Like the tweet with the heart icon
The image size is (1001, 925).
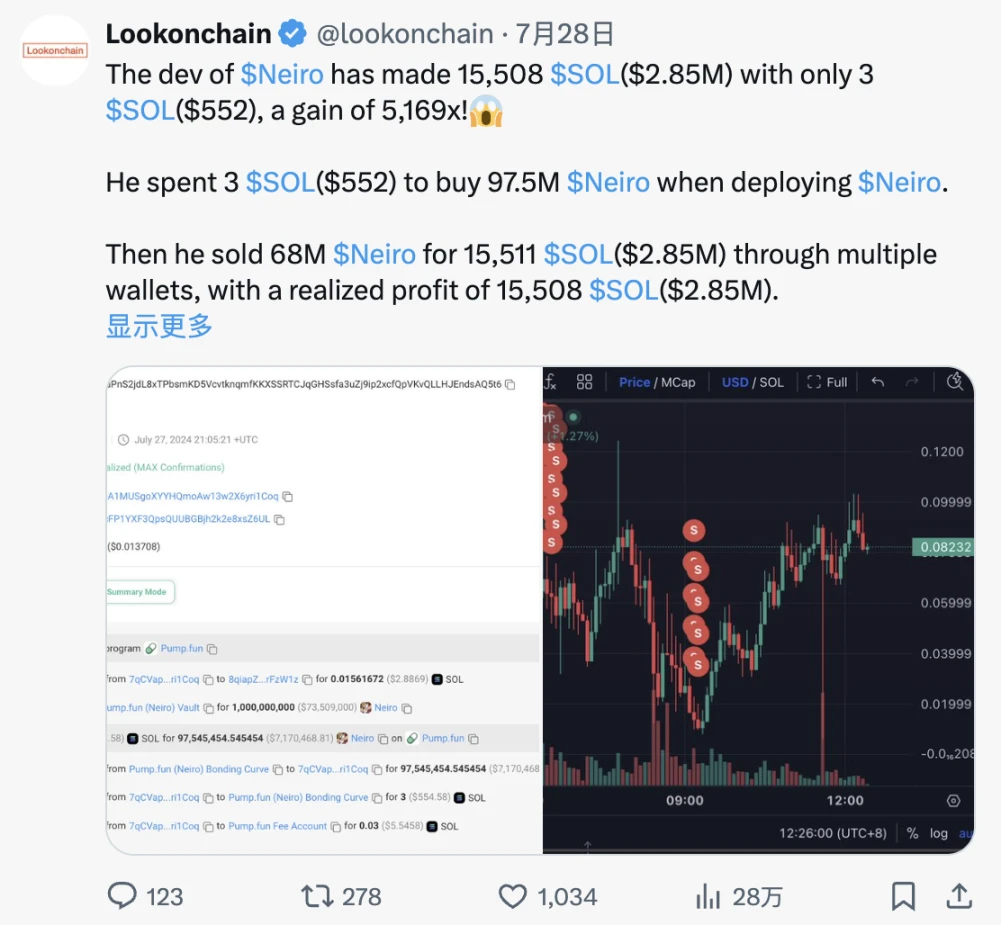[512, 896]
